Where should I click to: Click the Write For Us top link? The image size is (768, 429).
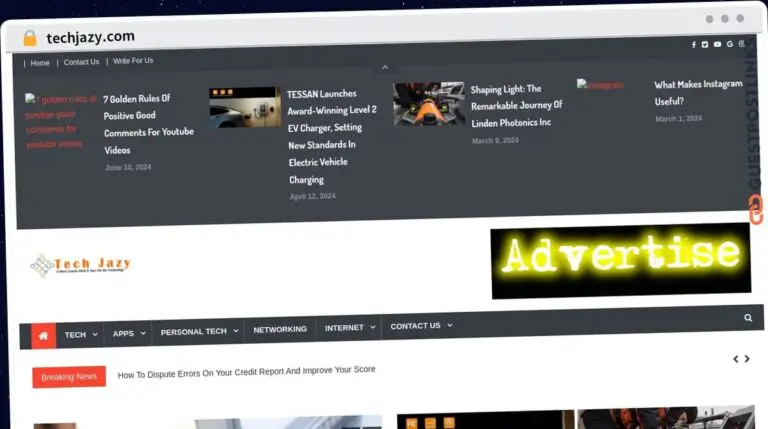(x=133, y=61)
